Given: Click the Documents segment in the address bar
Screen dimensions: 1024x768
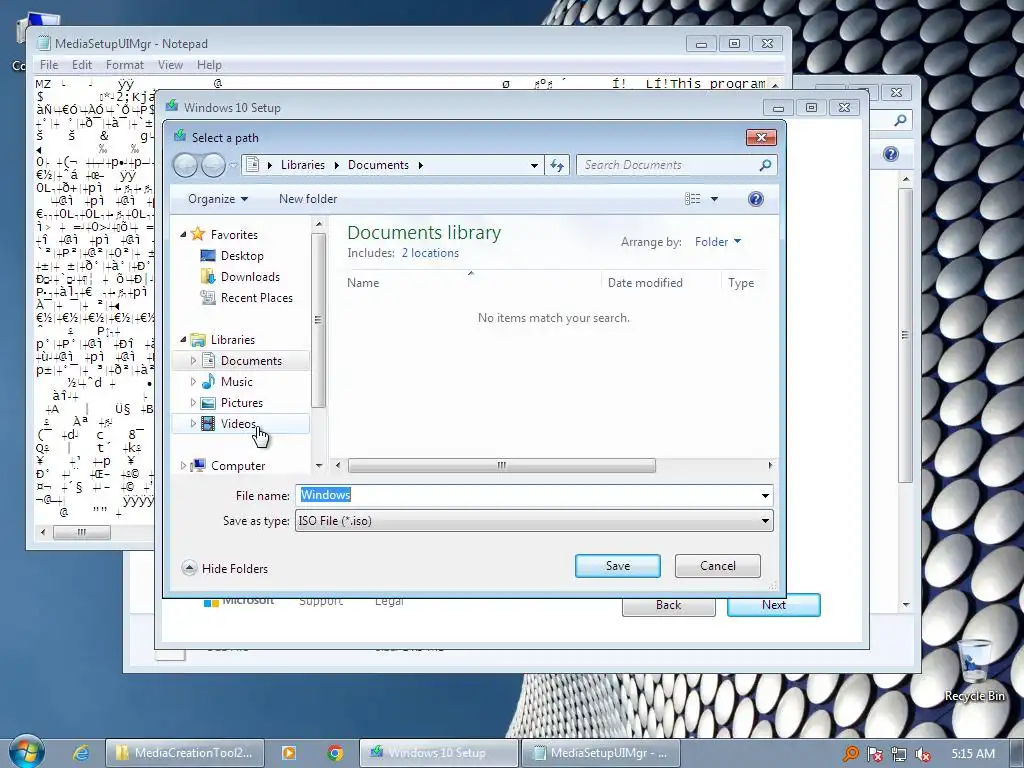Looking at the screenshot, I should [x=378, y=165].
